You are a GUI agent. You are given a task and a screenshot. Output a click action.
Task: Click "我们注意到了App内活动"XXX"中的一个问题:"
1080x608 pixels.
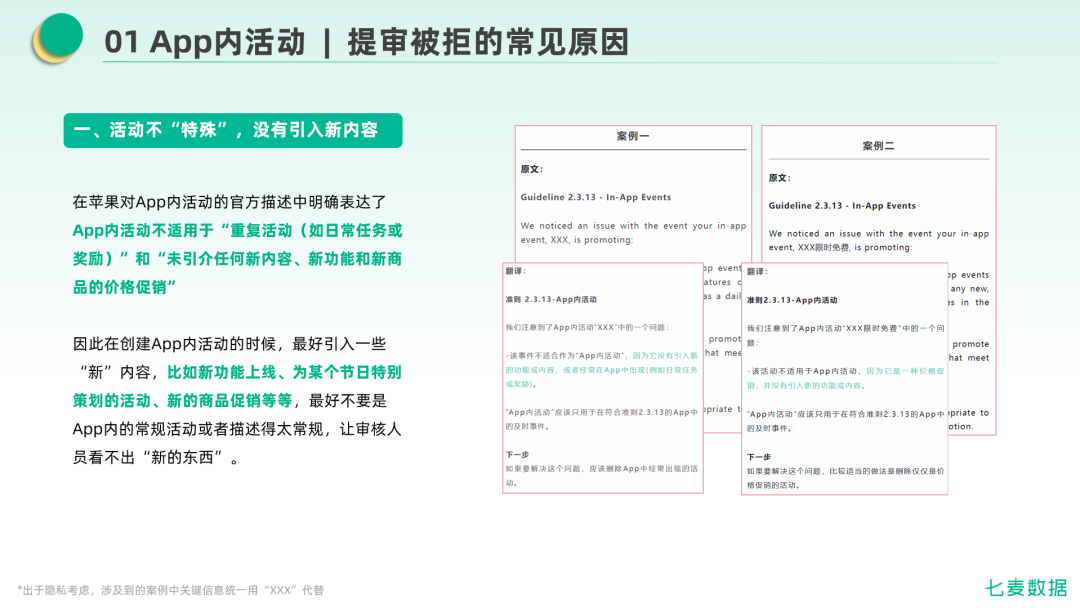[588, 328]
